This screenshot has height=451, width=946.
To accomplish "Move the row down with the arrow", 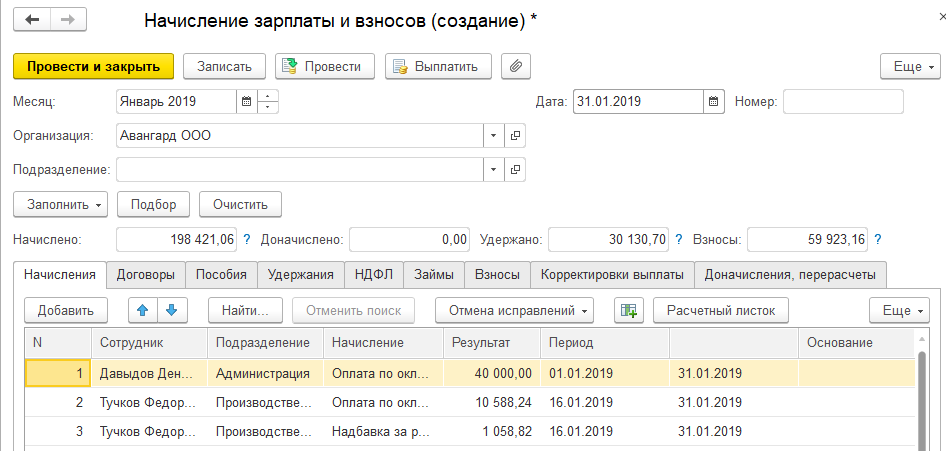I will point(171,310).
